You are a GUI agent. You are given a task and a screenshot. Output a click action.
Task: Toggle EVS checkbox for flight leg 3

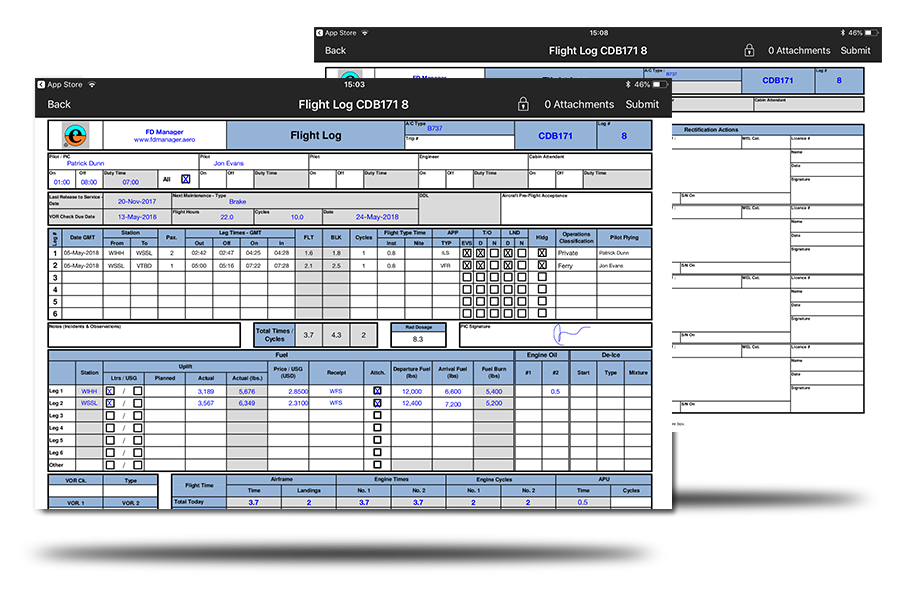[467, 278]
